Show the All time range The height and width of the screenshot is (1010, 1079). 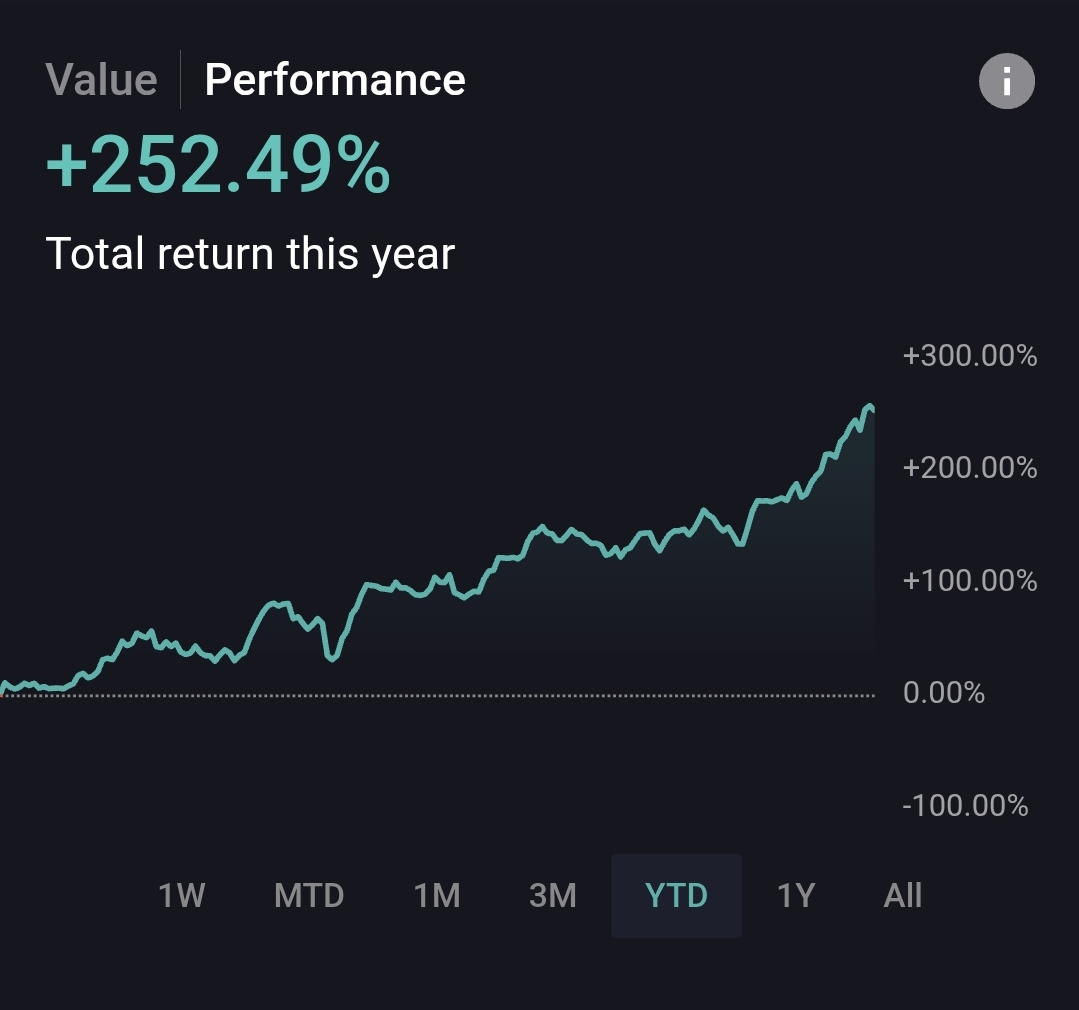point(902,895)
